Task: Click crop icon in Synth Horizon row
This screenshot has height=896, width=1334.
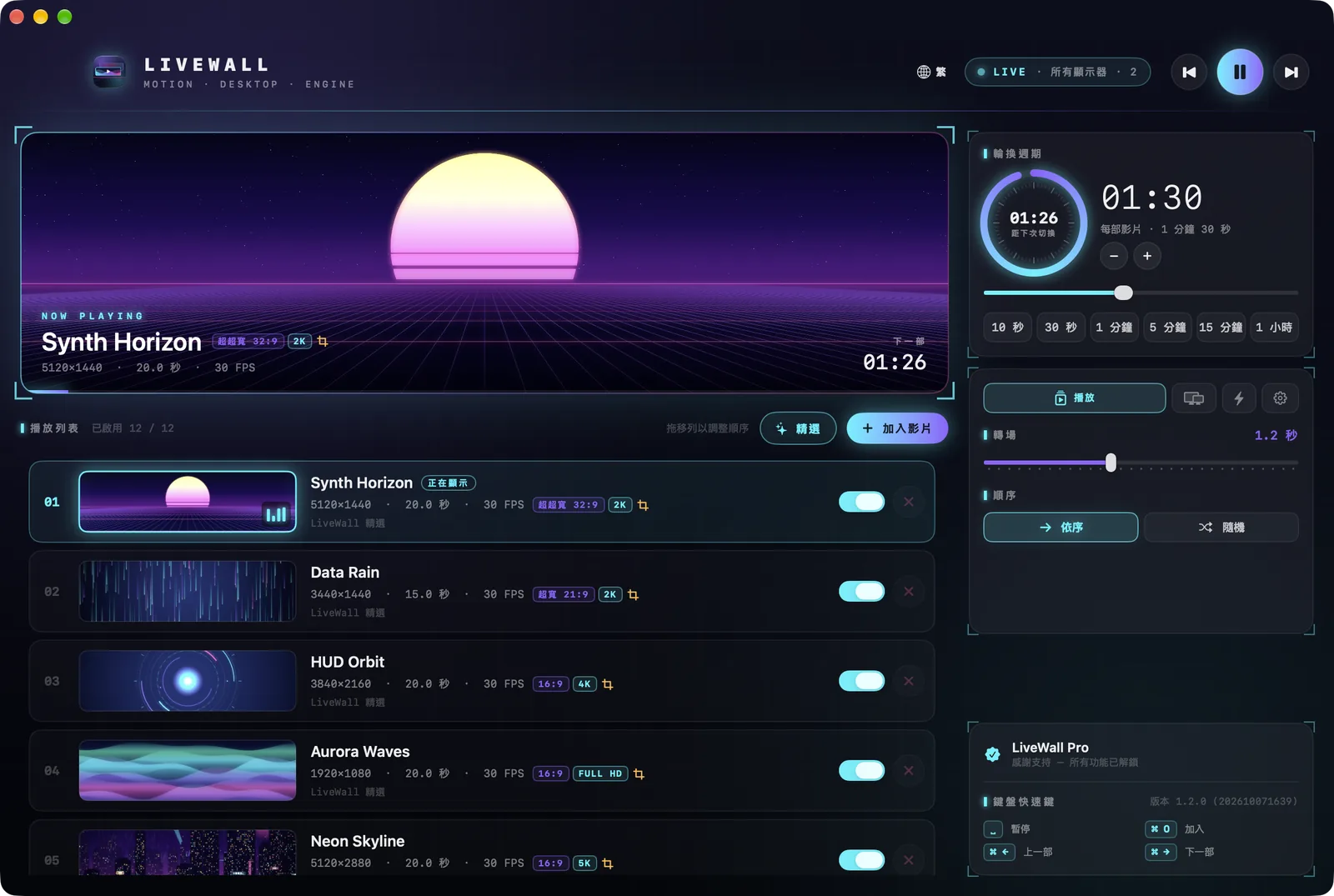Action: (643, 505)
